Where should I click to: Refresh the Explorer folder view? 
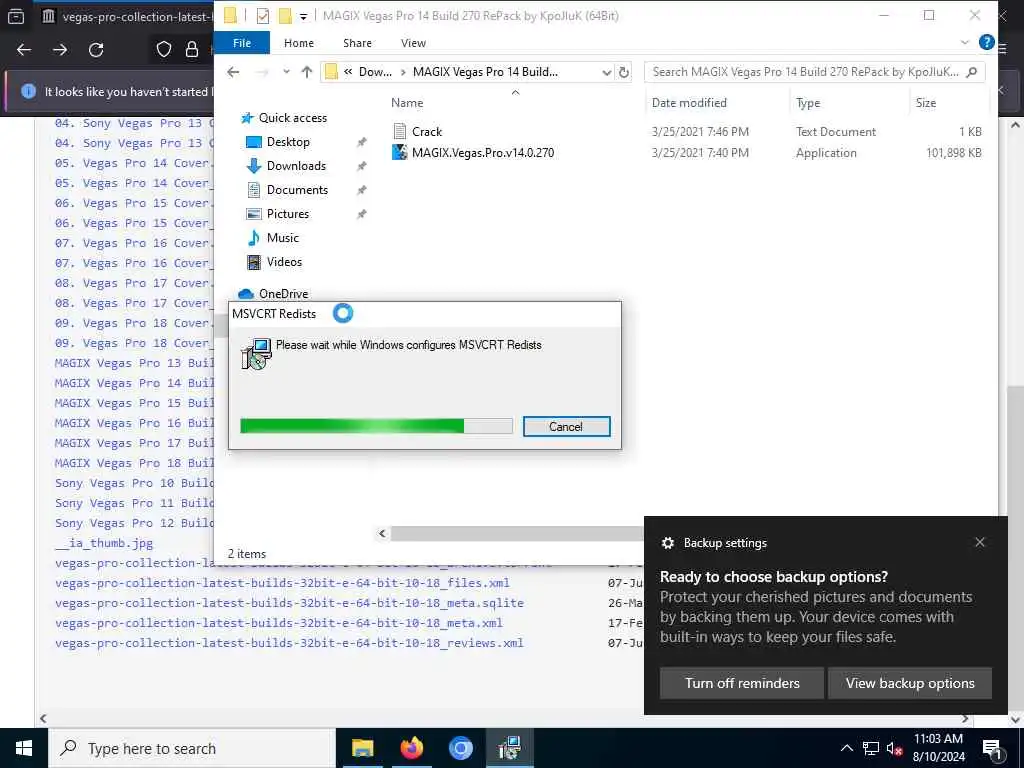(624, 72)
